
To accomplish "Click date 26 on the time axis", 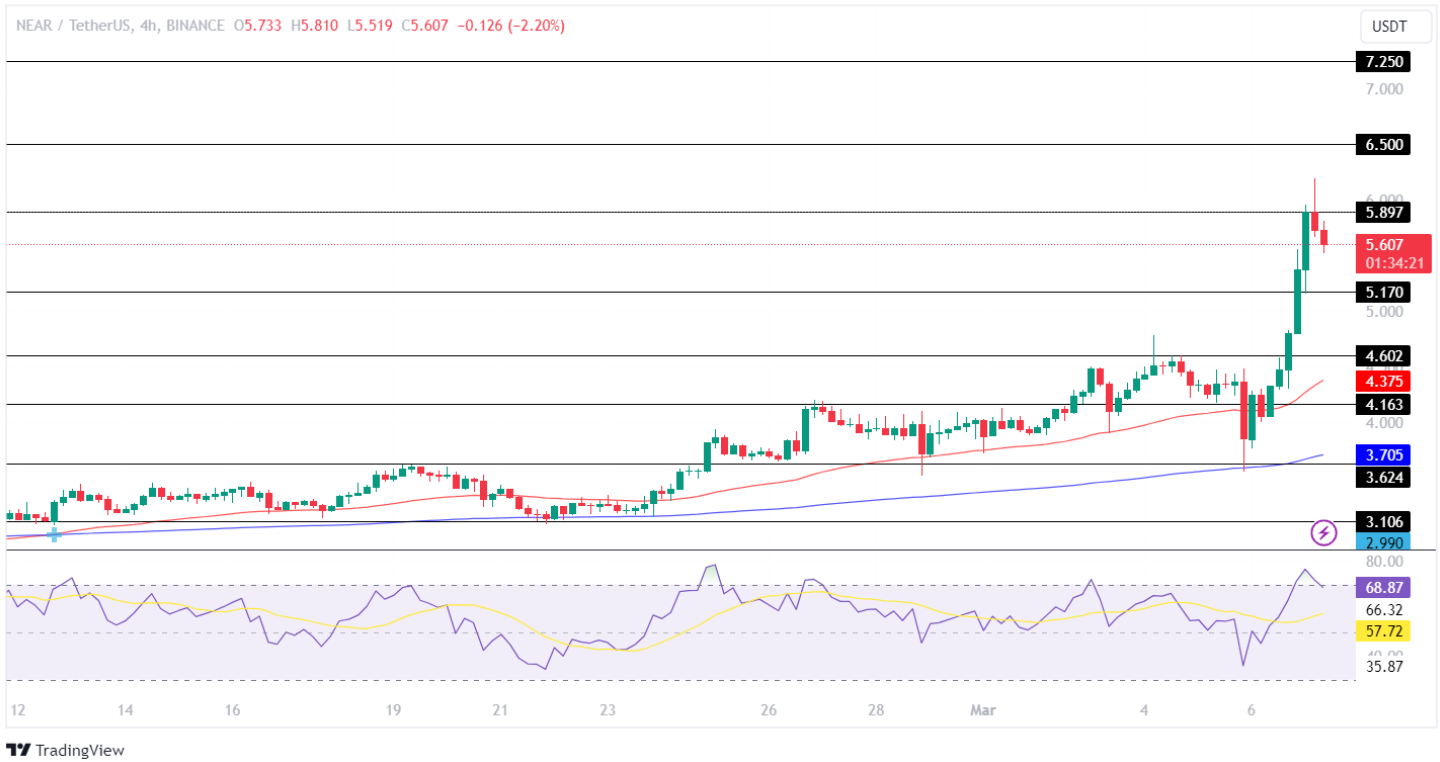I will (x=768, y=710).
